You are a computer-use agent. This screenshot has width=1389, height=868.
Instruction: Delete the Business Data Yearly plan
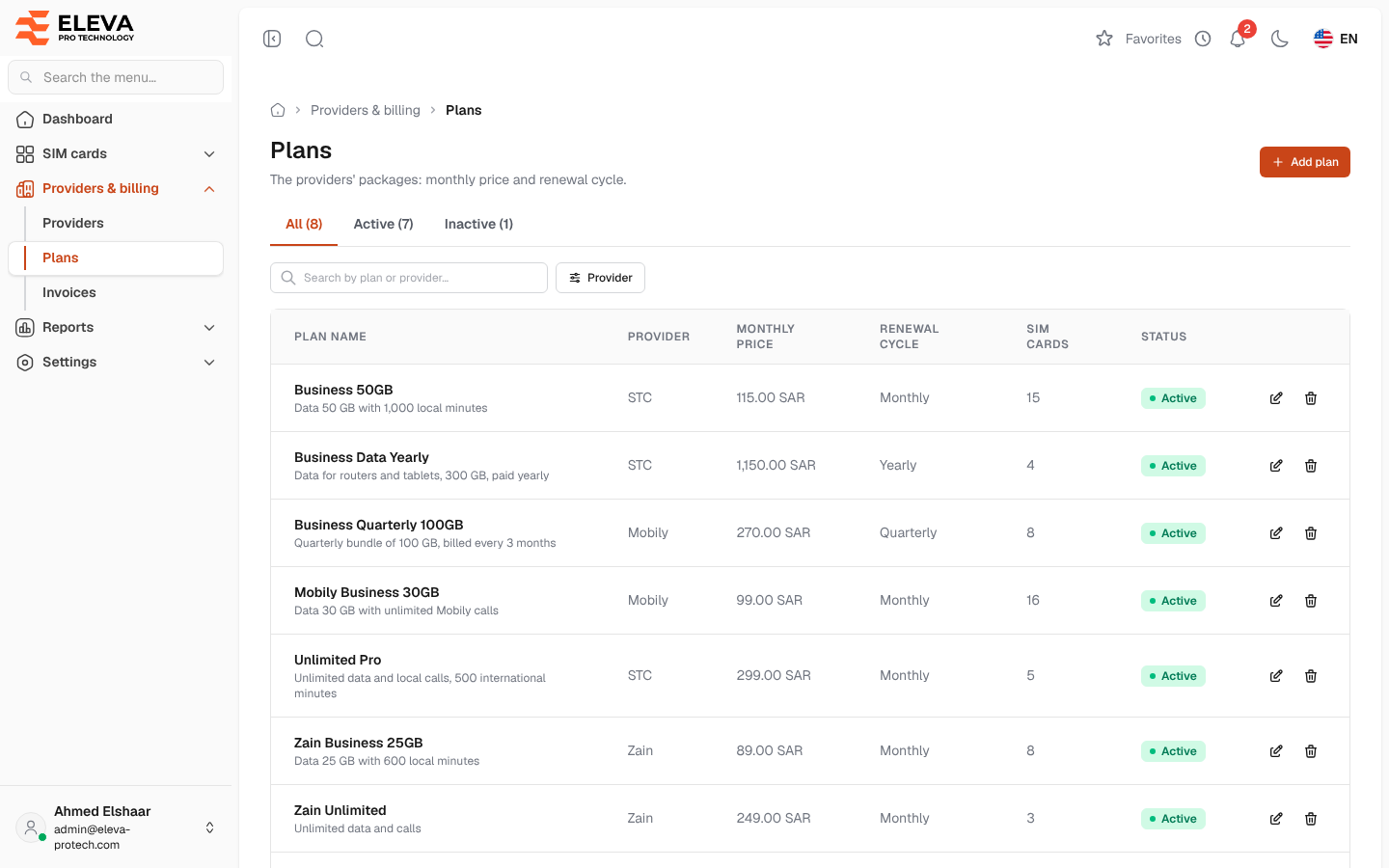click(x=1311, y=466)
